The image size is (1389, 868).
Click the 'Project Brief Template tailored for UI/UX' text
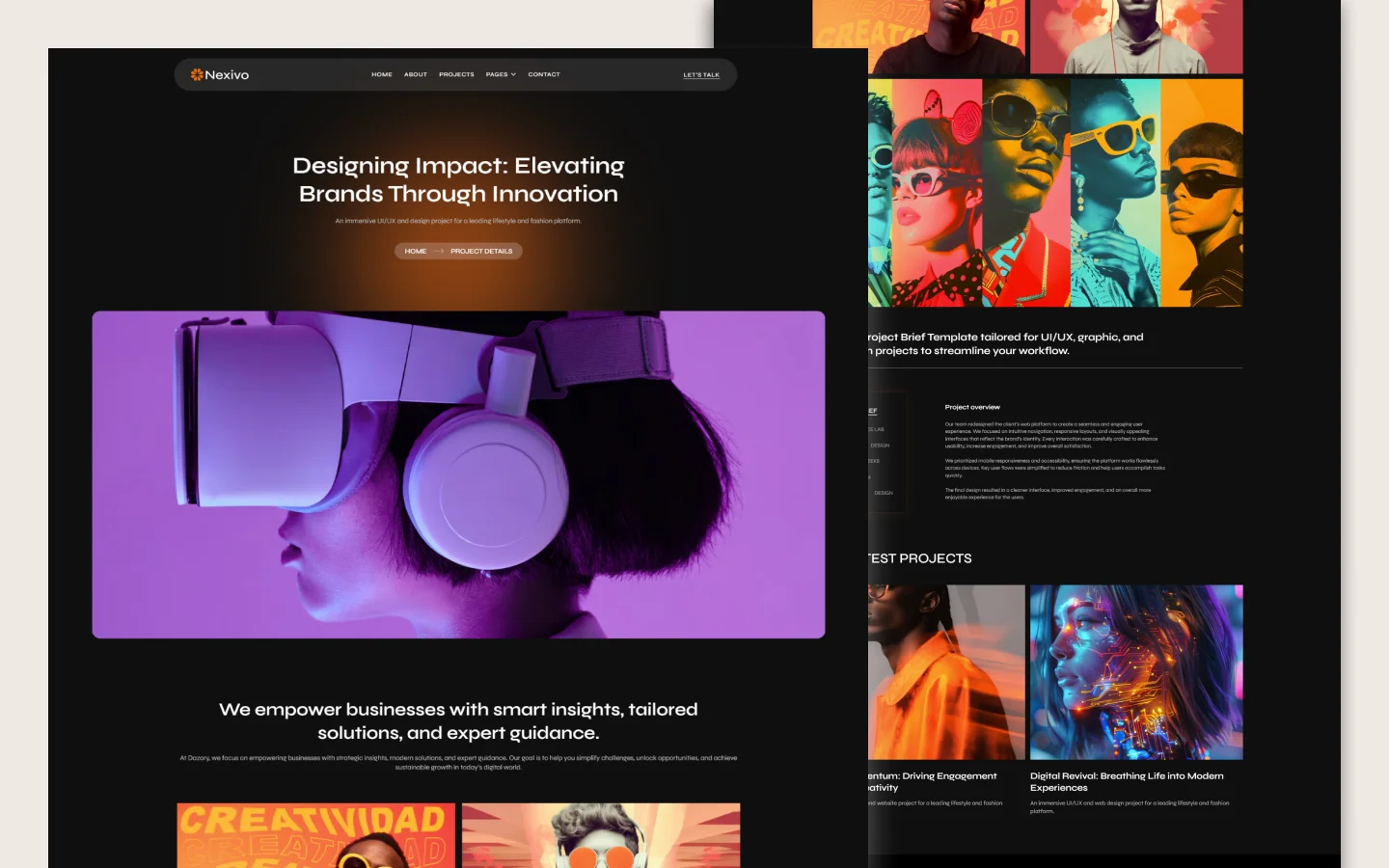(x=1005, y=343)
